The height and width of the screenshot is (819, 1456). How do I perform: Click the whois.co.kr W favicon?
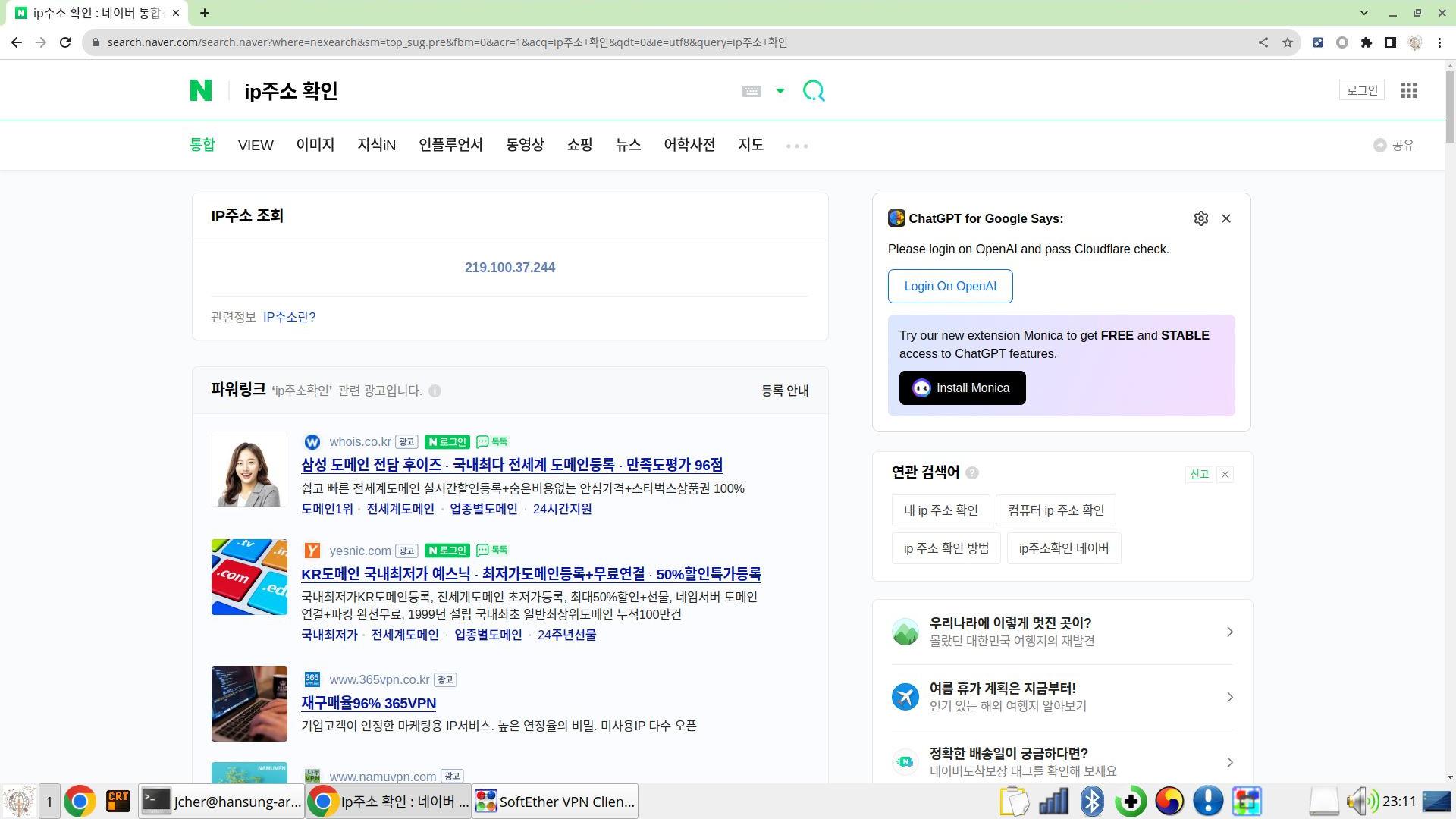(312, 442)
